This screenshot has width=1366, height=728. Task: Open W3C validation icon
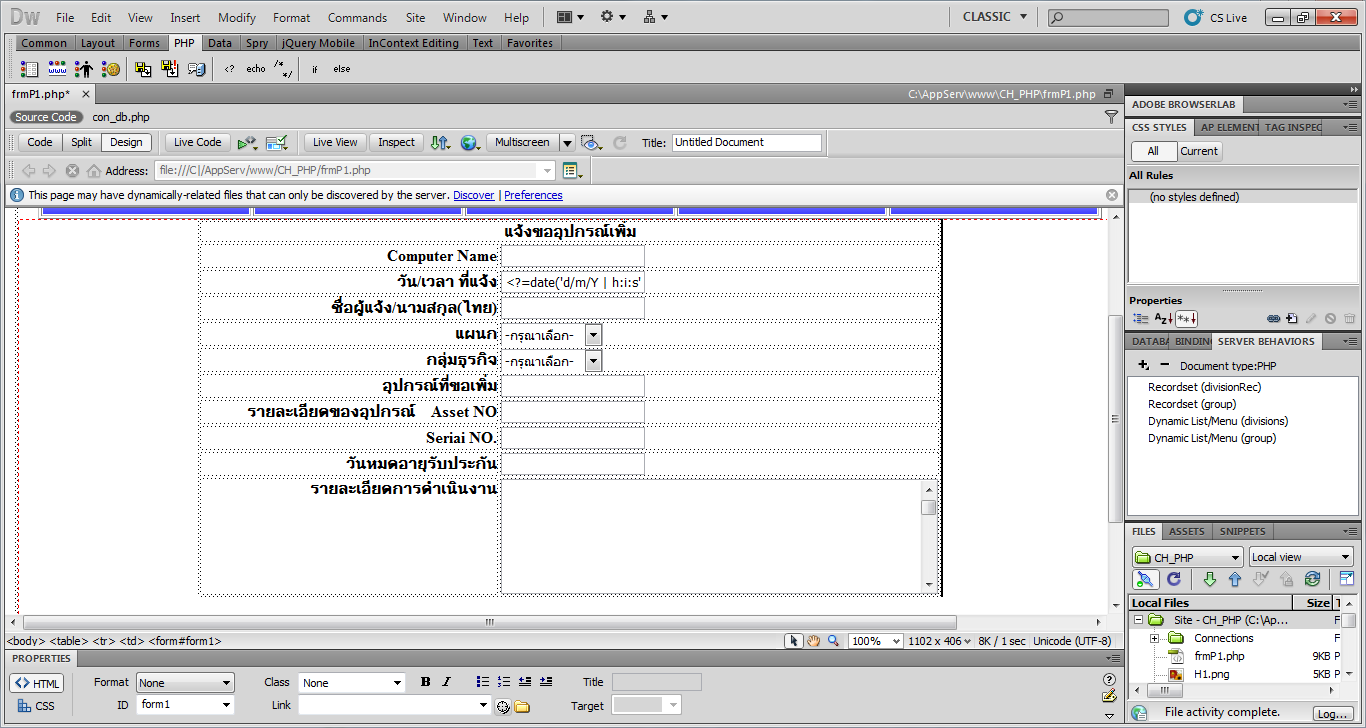coord(277,143)
